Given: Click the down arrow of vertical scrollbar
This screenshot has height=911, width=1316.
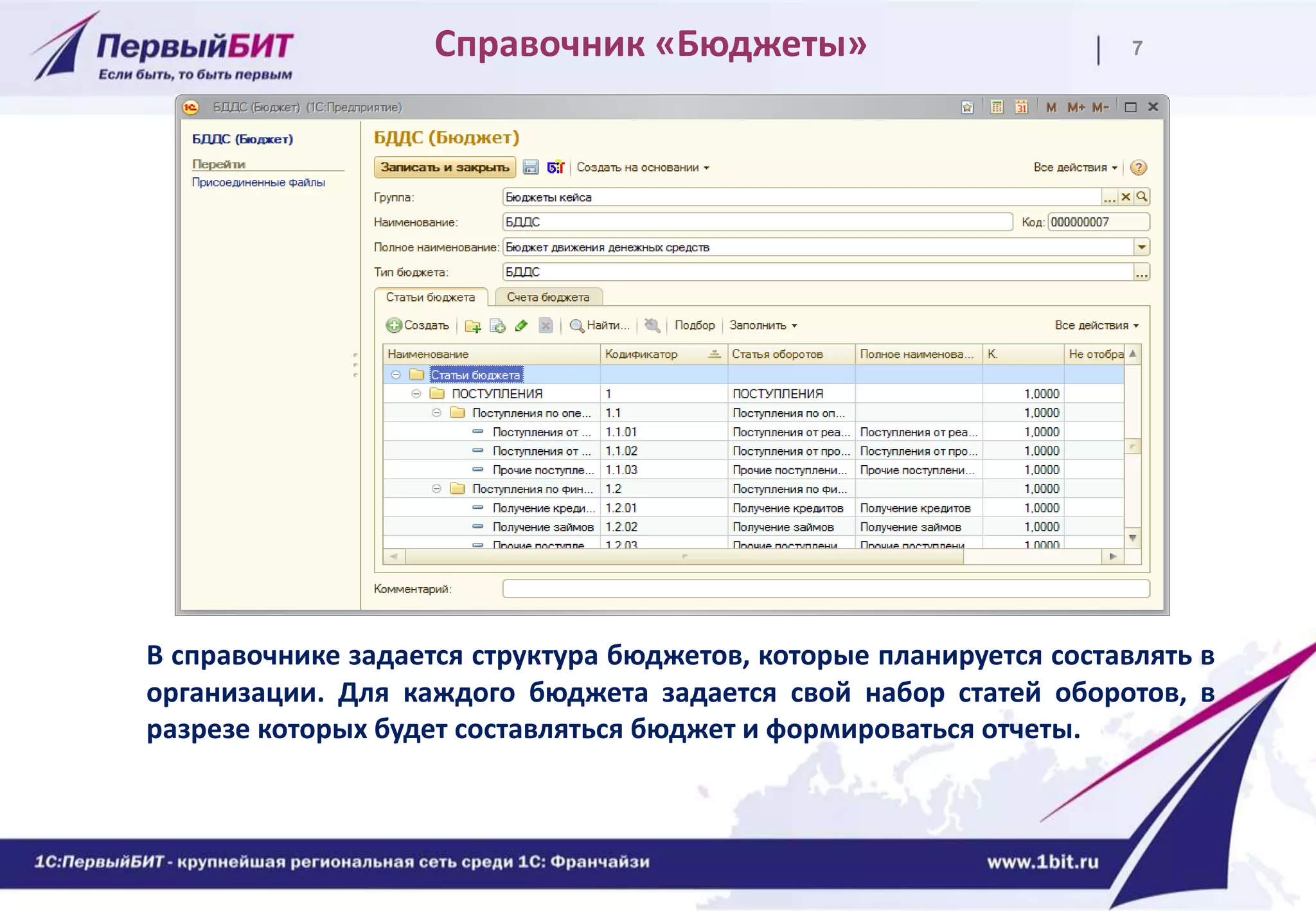Looking at the screenshot, I should click(1133, 538).
